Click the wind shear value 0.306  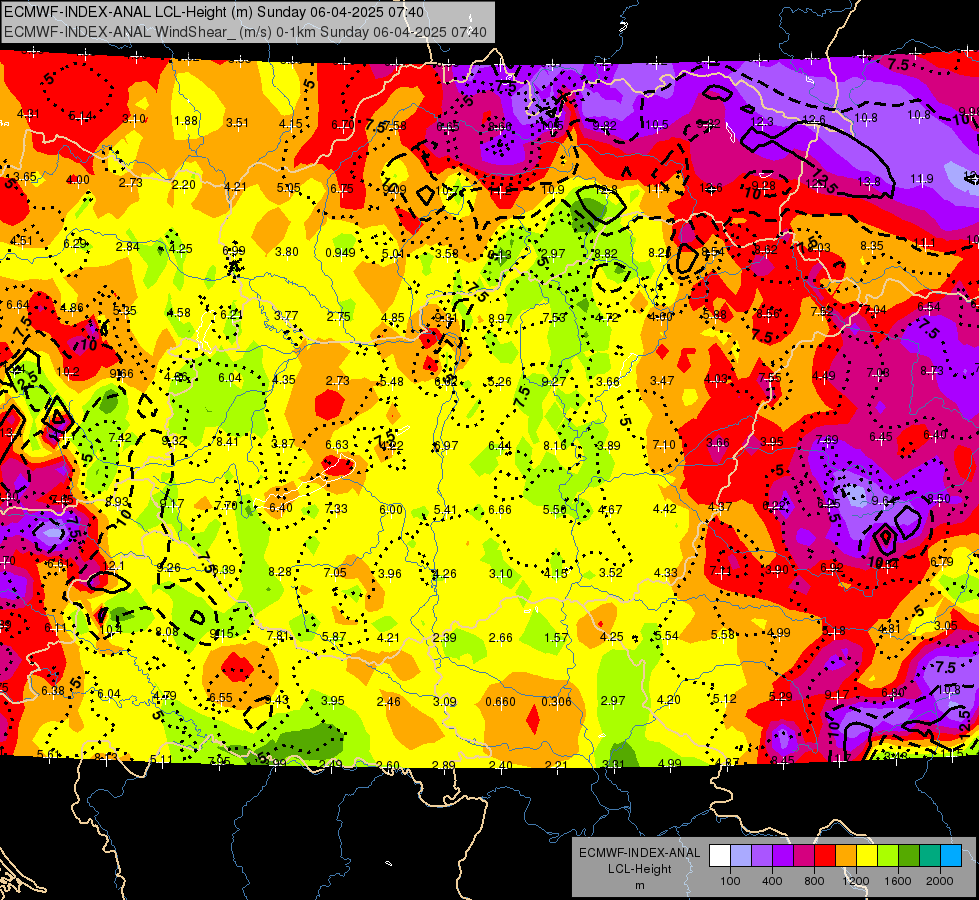[556, 701]
